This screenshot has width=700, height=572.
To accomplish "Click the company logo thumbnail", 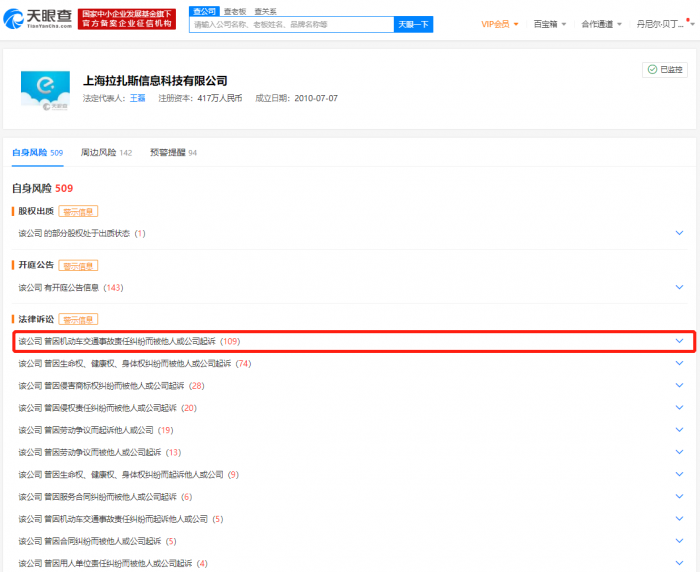I will [x=45, y=90].
